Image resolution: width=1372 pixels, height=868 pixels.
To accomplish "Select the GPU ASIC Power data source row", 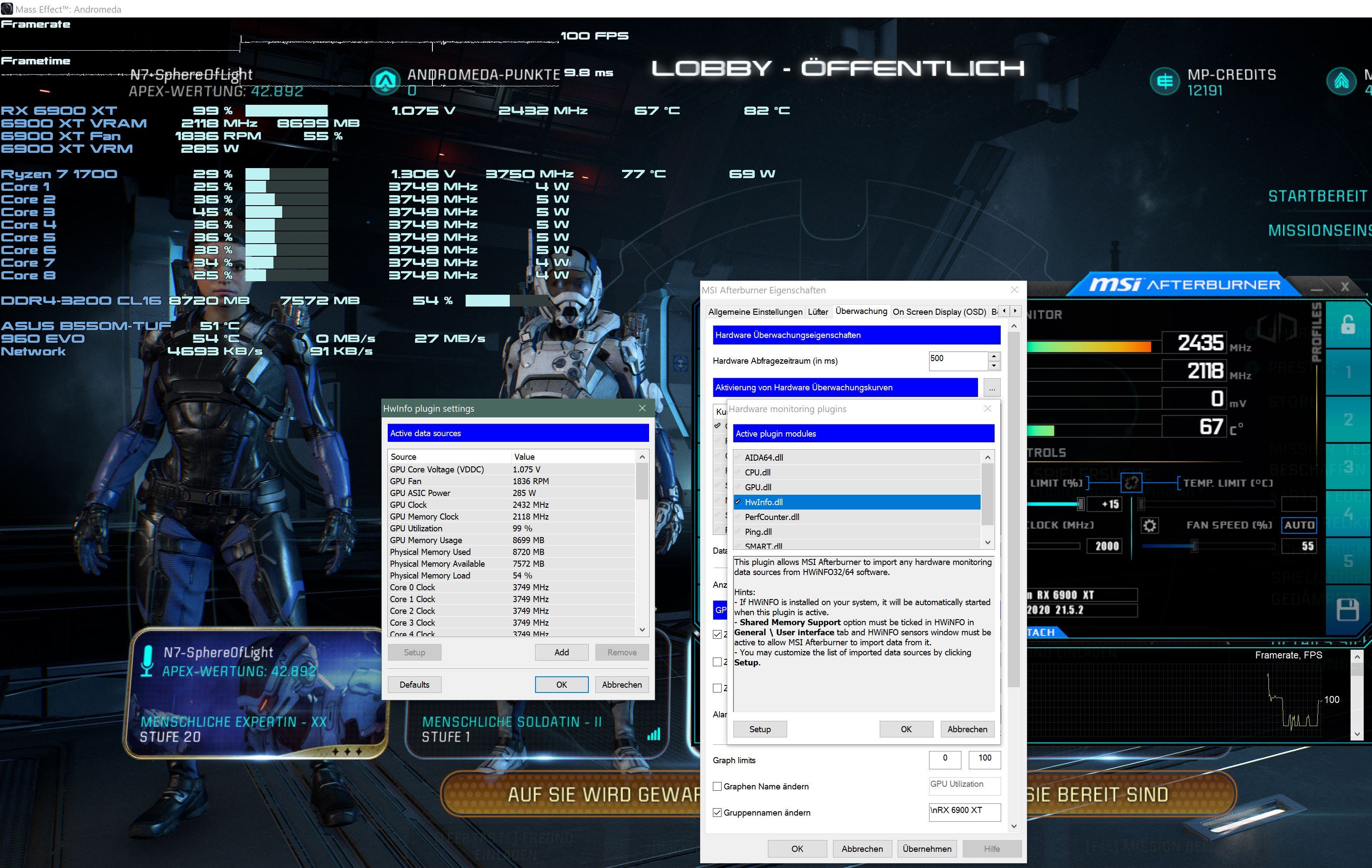I will 511,493.
